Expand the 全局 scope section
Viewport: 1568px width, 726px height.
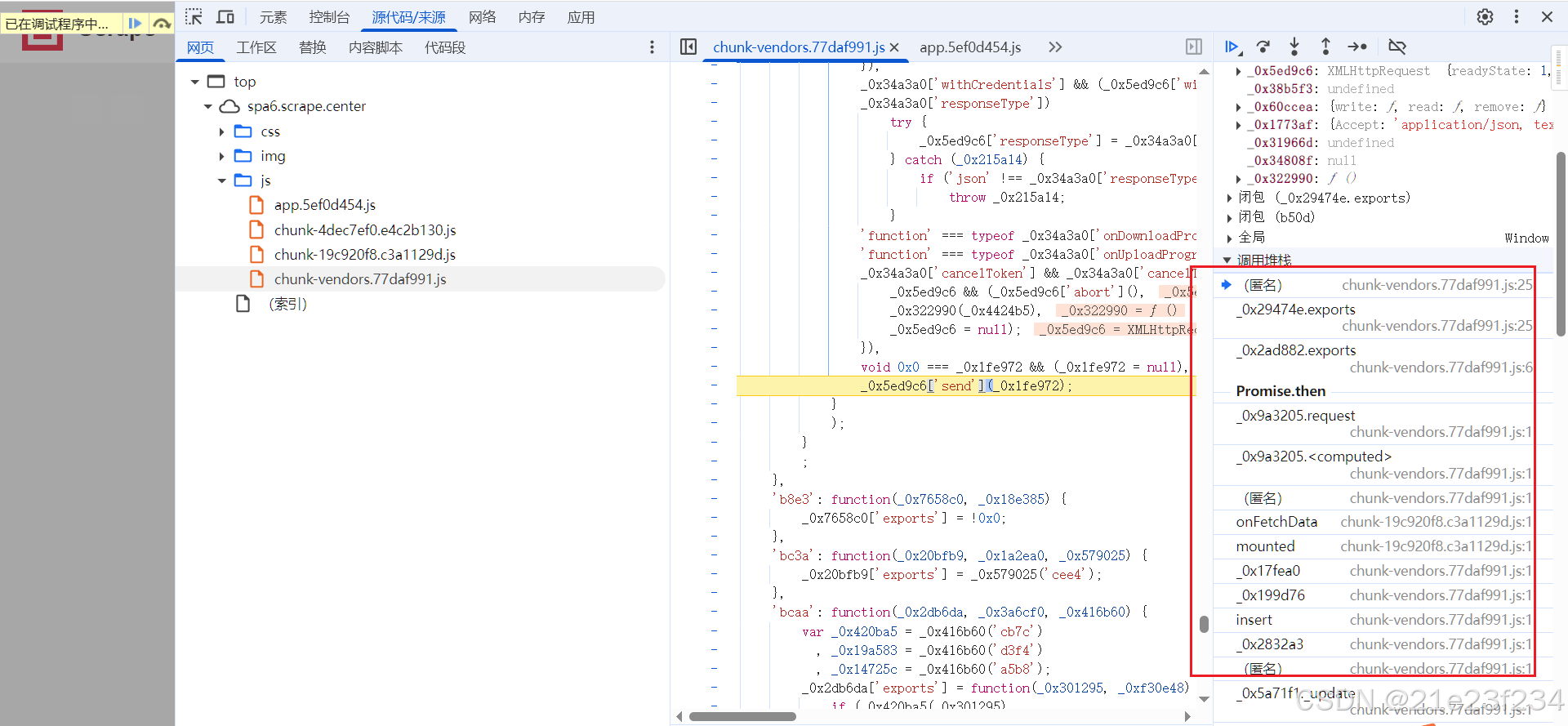[1230, 238]
